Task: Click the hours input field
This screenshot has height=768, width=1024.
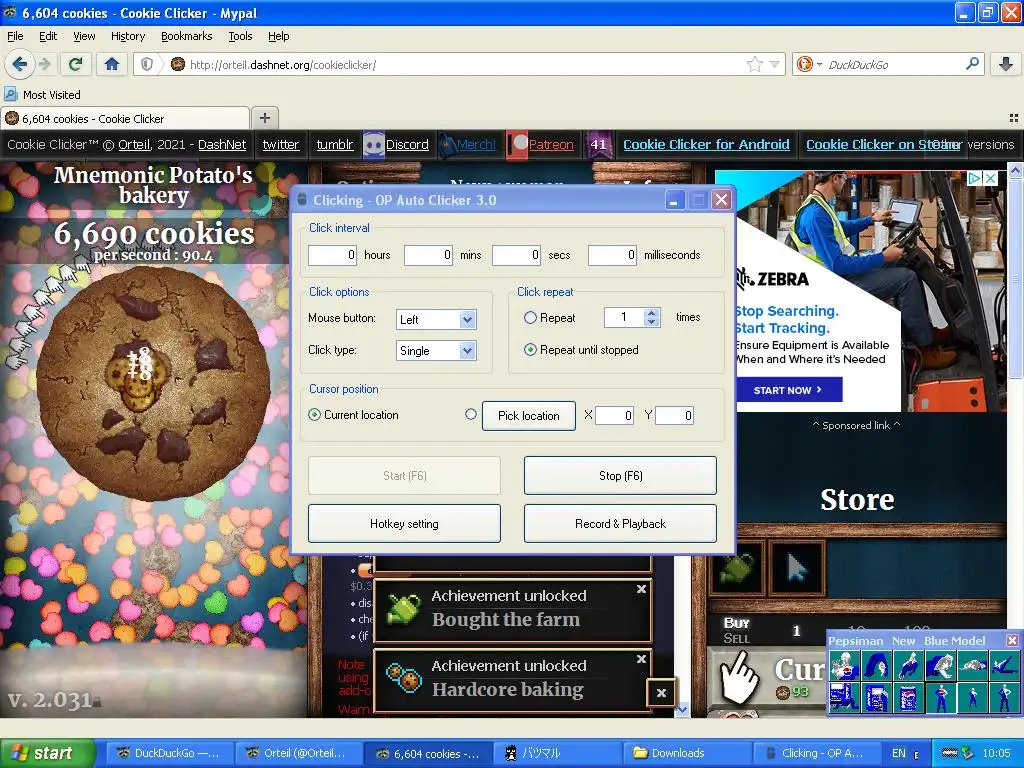Action: tap(332, 255)
